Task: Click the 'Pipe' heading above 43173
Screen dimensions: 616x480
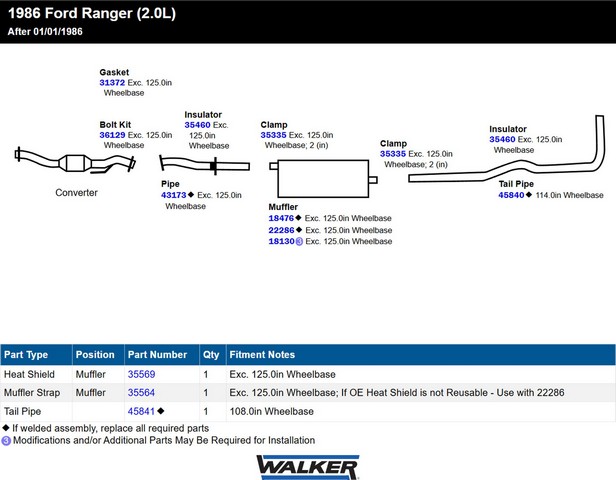Action: click(170, 184)
